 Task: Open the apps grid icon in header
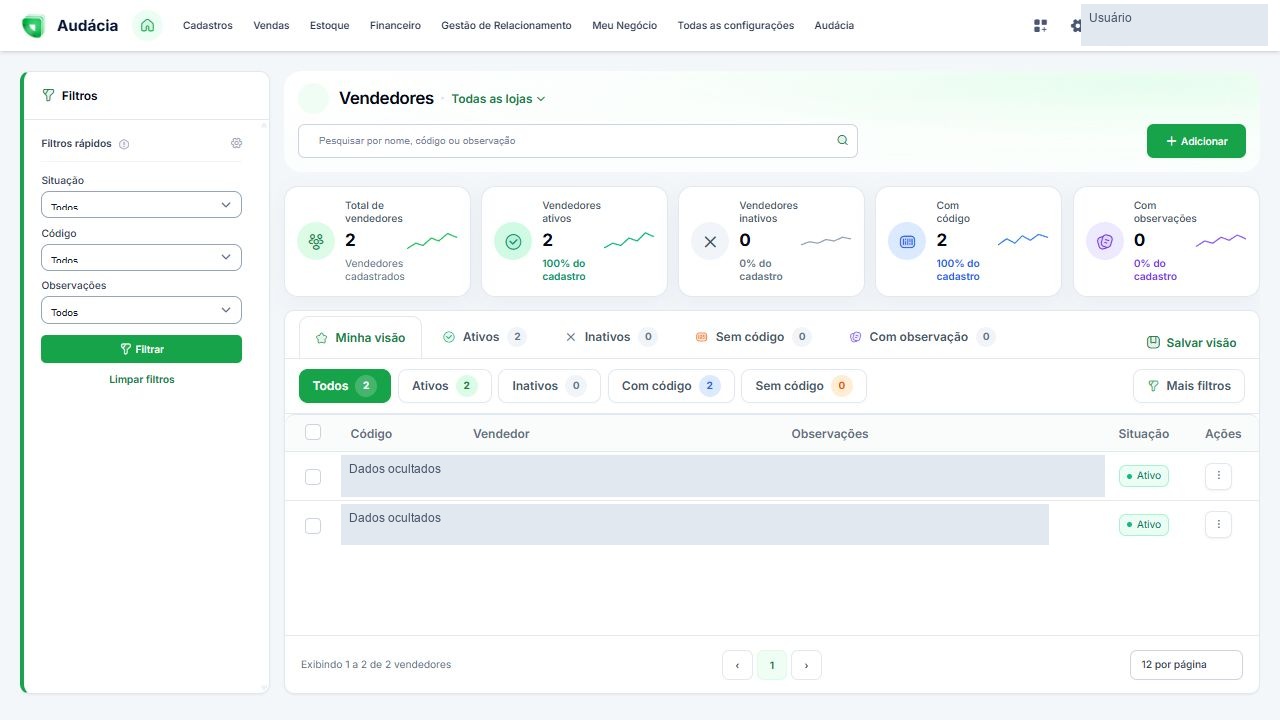pos(1040,26)
